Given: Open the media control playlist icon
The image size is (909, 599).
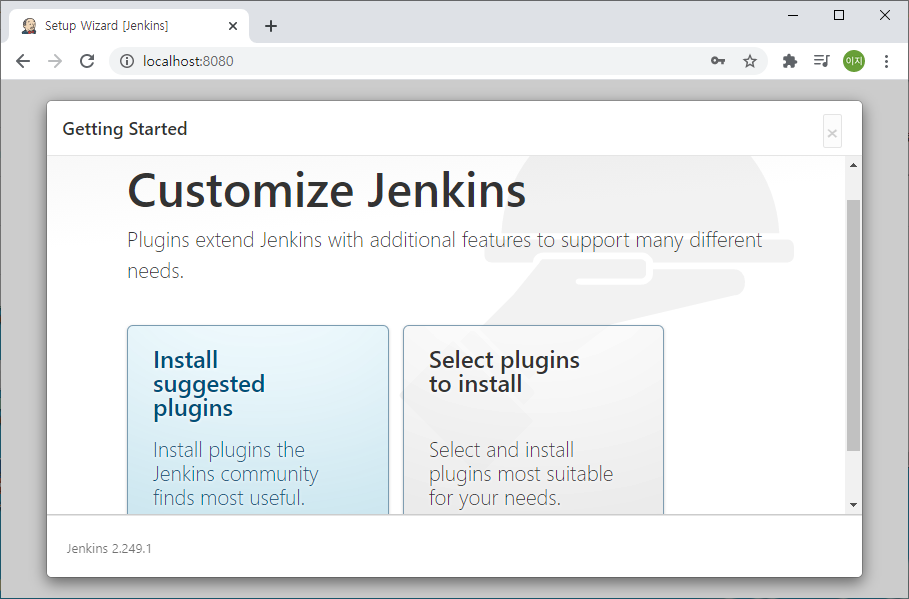Looking at the screenshot, I should [x=821, y=61].
